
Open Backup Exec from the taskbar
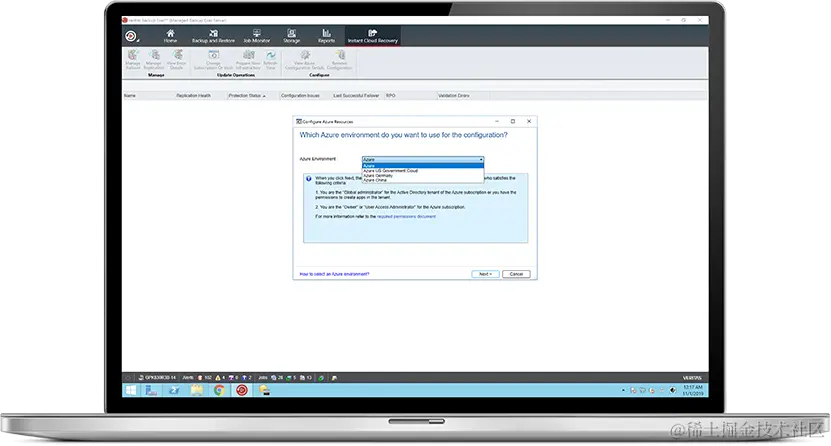[x=242, y=390]
